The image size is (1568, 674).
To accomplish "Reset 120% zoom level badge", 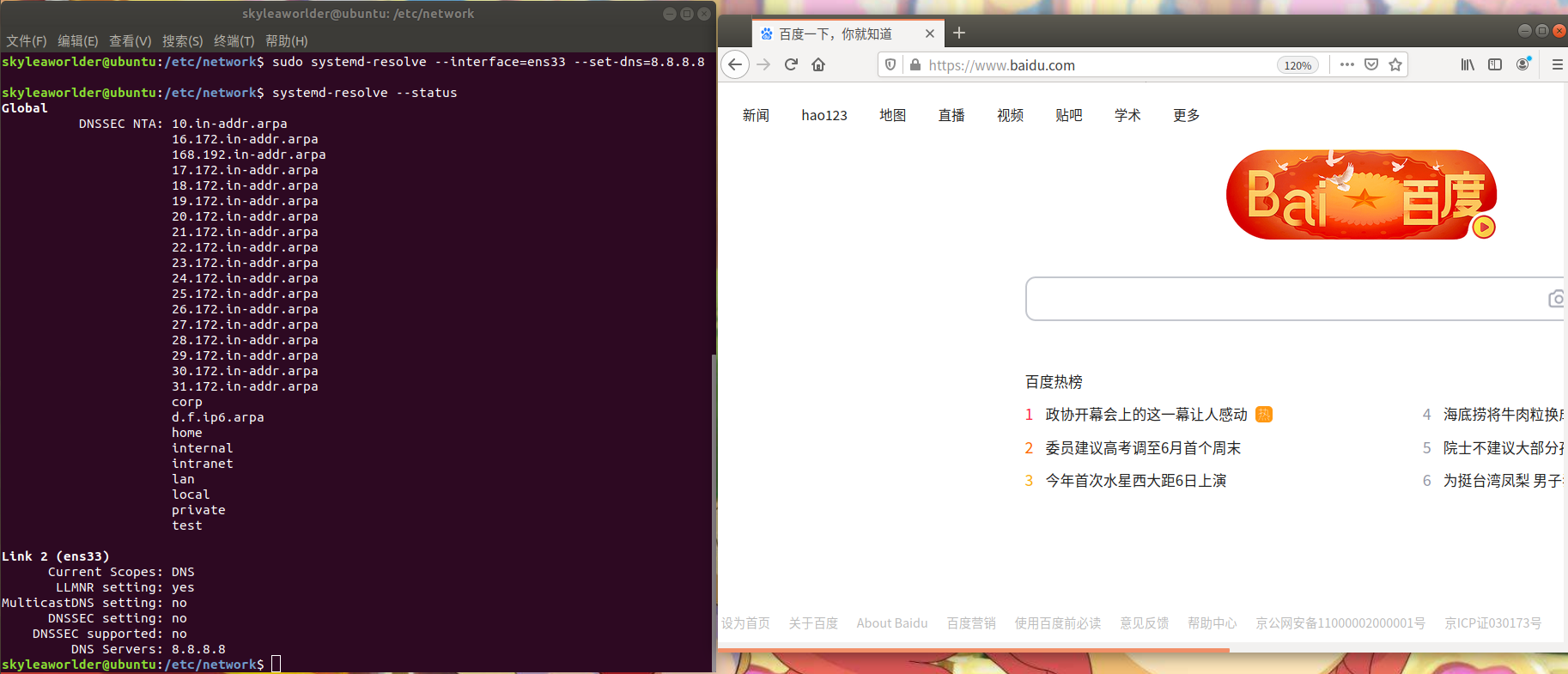I will tap(1298, 65).
